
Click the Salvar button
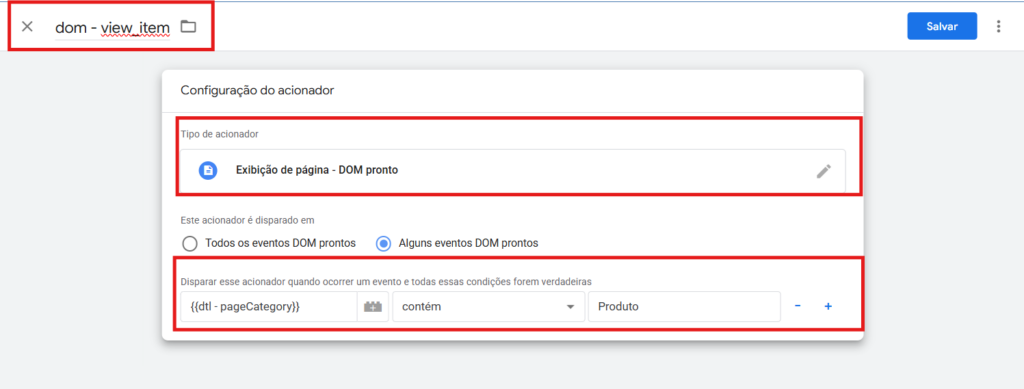coord(942,27)
